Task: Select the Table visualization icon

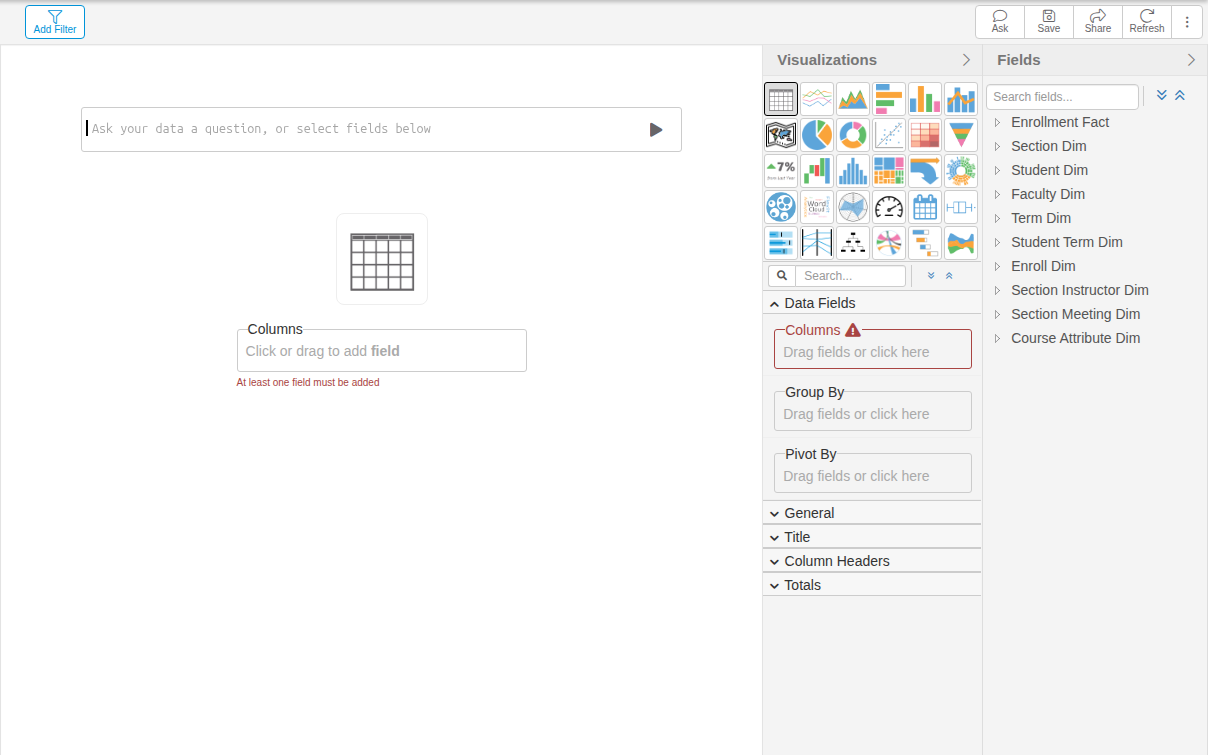Action: point(781,99)
